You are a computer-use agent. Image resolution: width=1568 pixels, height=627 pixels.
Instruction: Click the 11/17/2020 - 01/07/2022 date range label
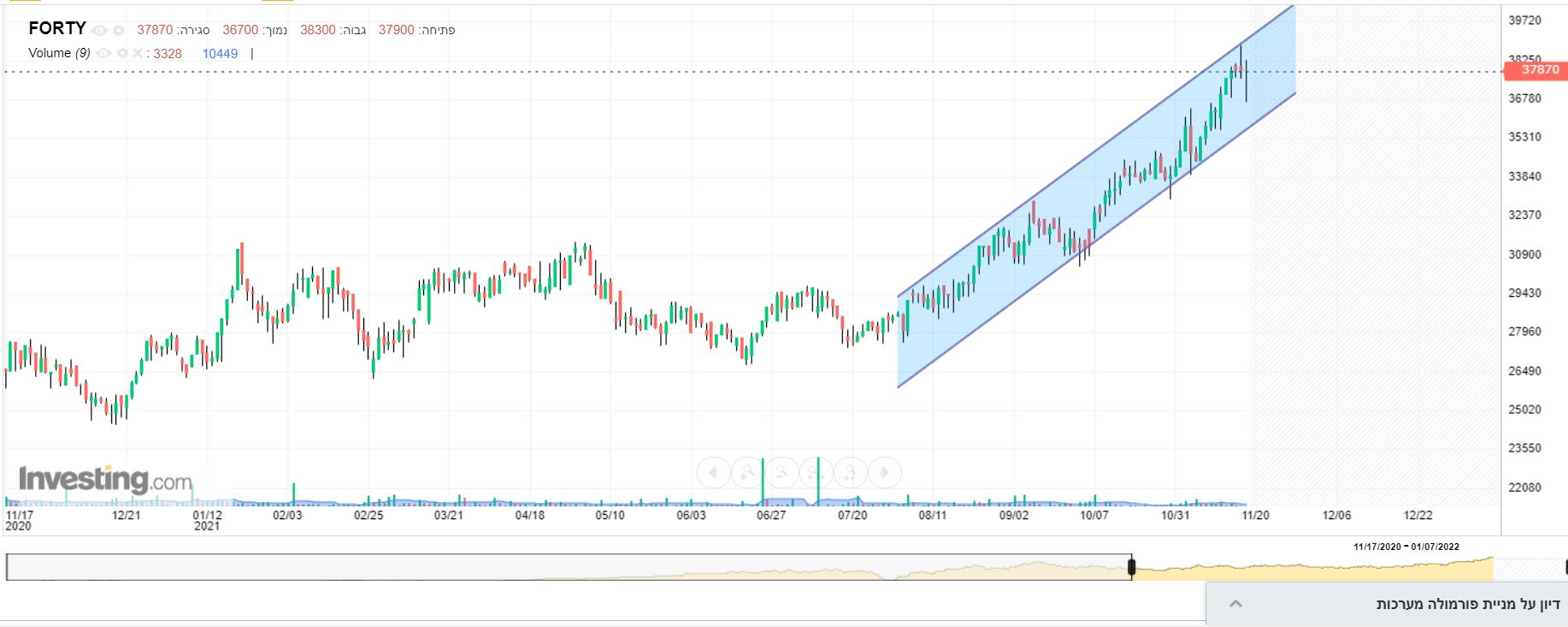[1406, 547]
